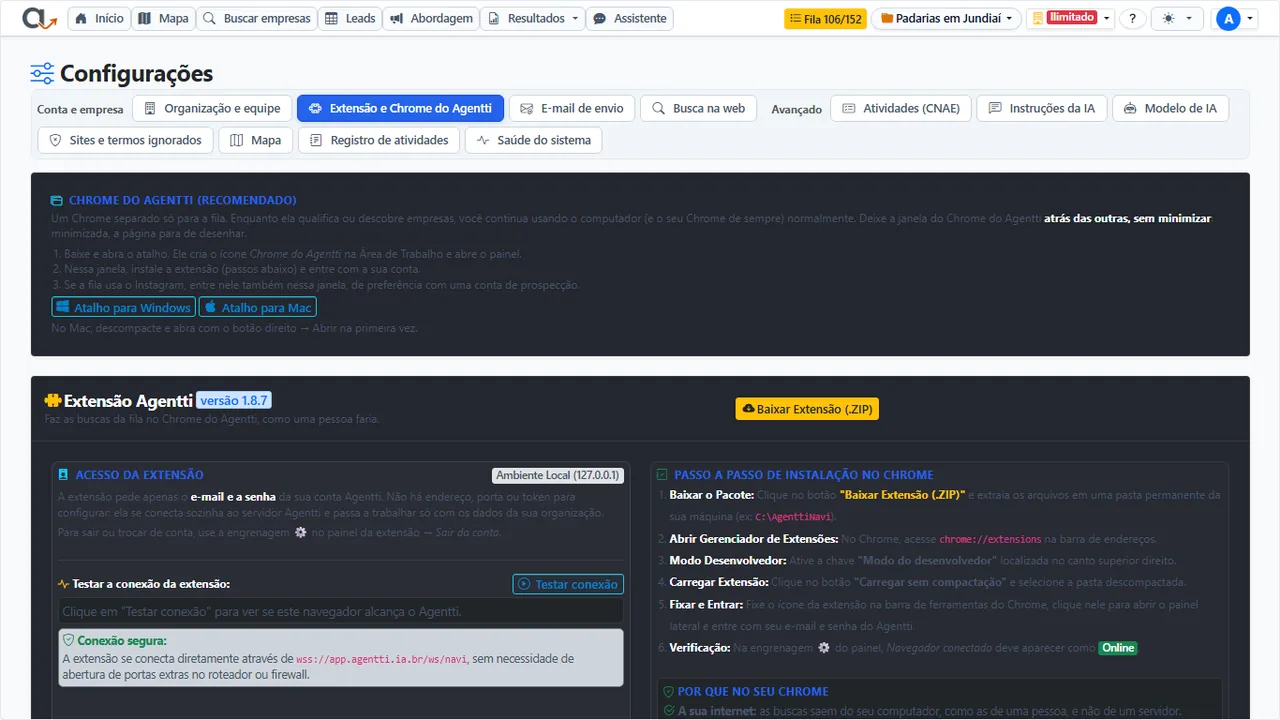Open the Ilimitado plan dropdown
The image size is (1280, 720).
click(1070, 19)
